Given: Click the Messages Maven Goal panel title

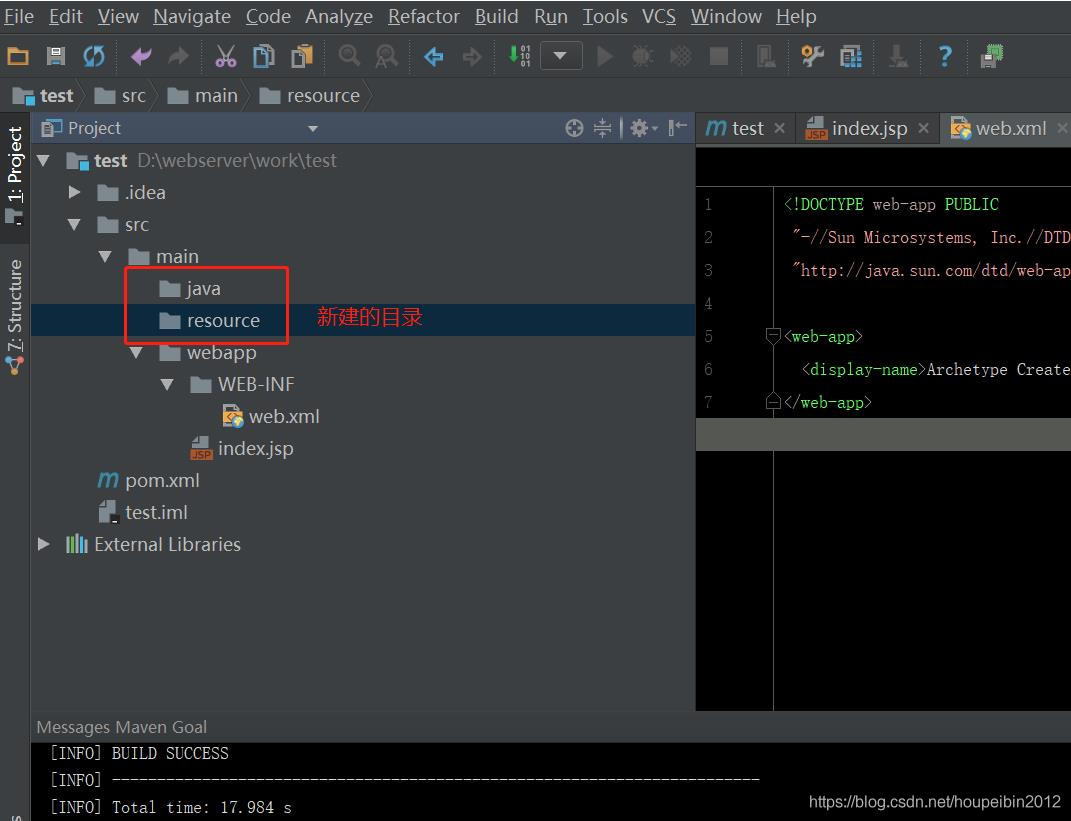Looking at the screenshot, I should [x=122, y=727].
